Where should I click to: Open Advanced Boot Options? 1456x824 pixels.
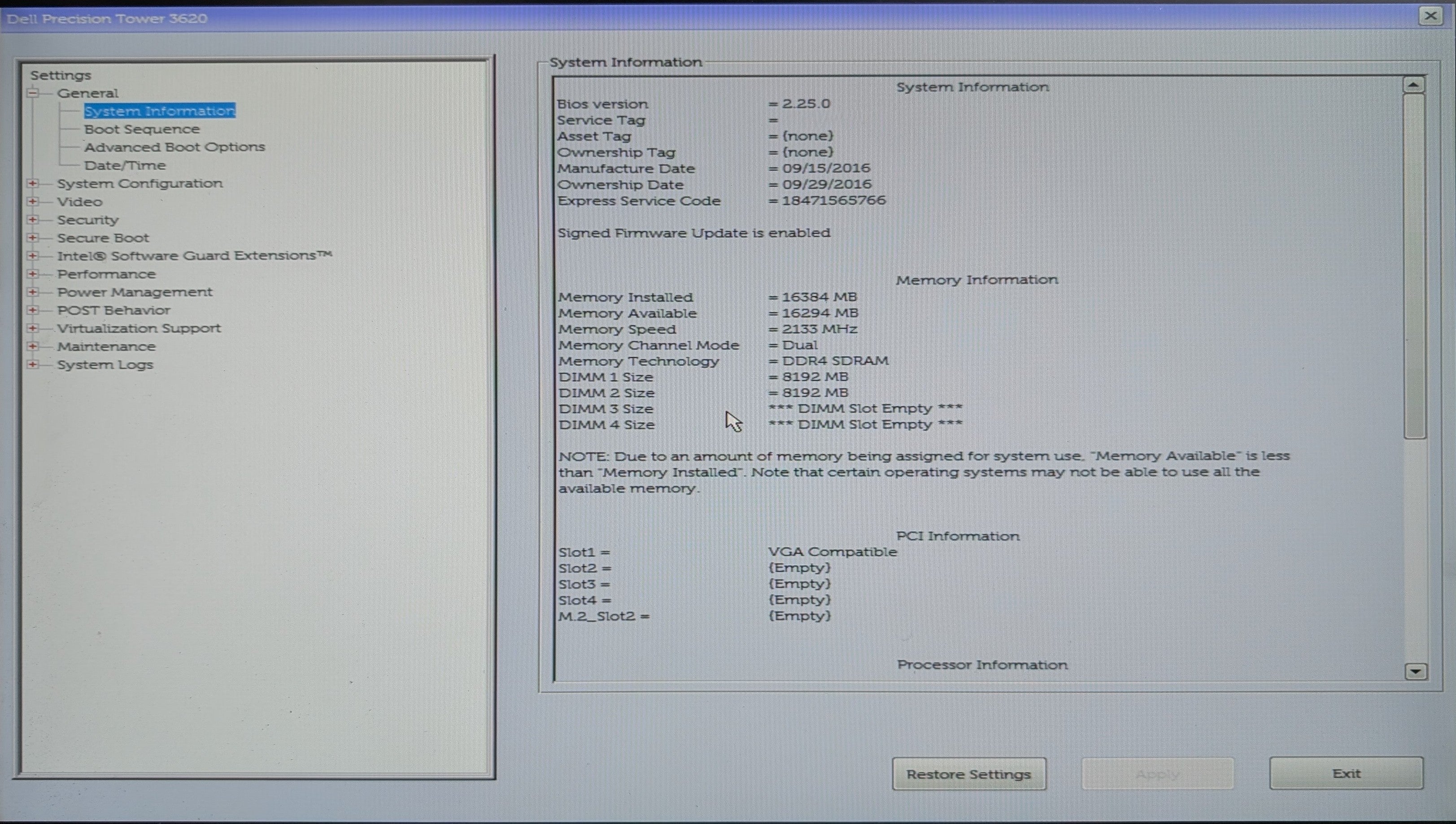(x=174, y=147)
